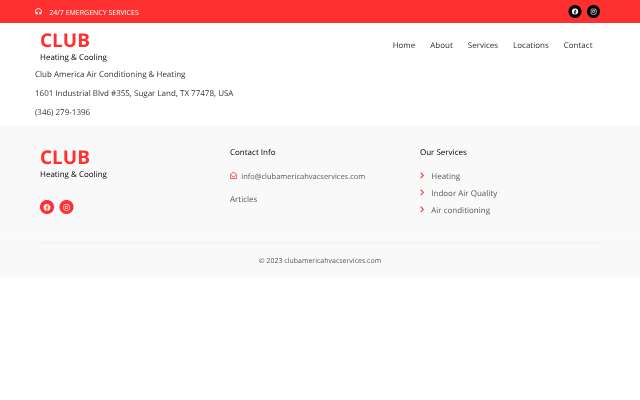This screenshot has height=400, width=640.
Task: Click the info@clubamericahvacservices.com email link
Action: point(303,176)
